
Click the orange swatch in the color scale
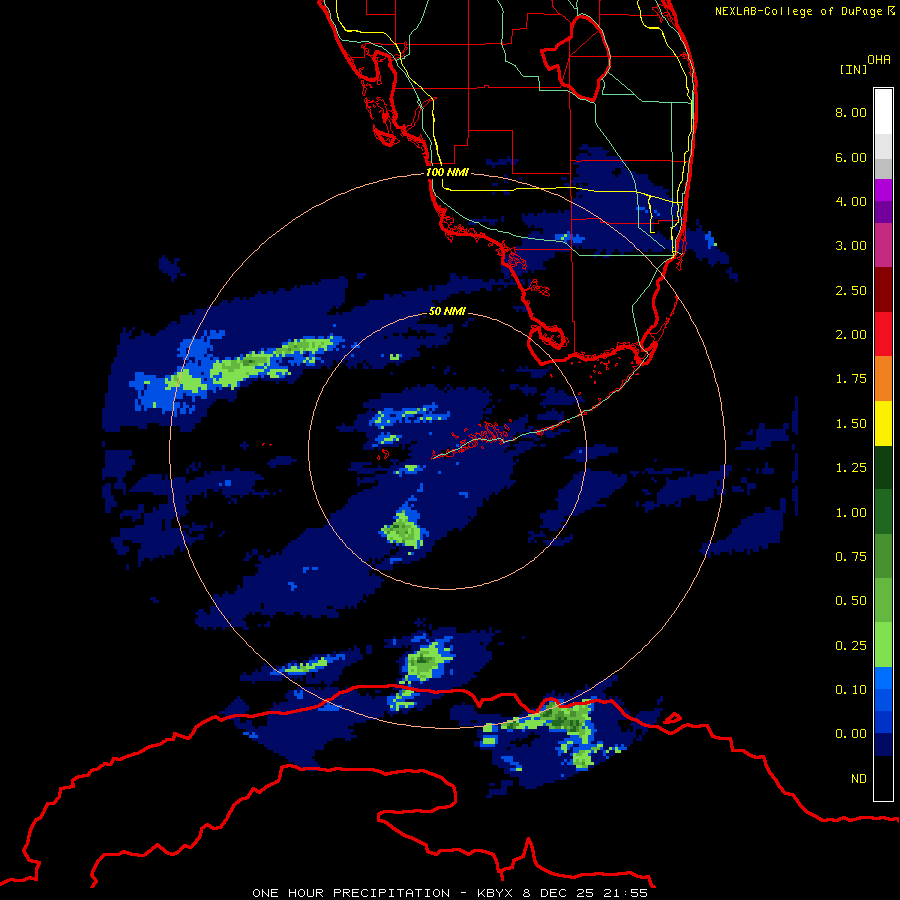click(883, 379)
